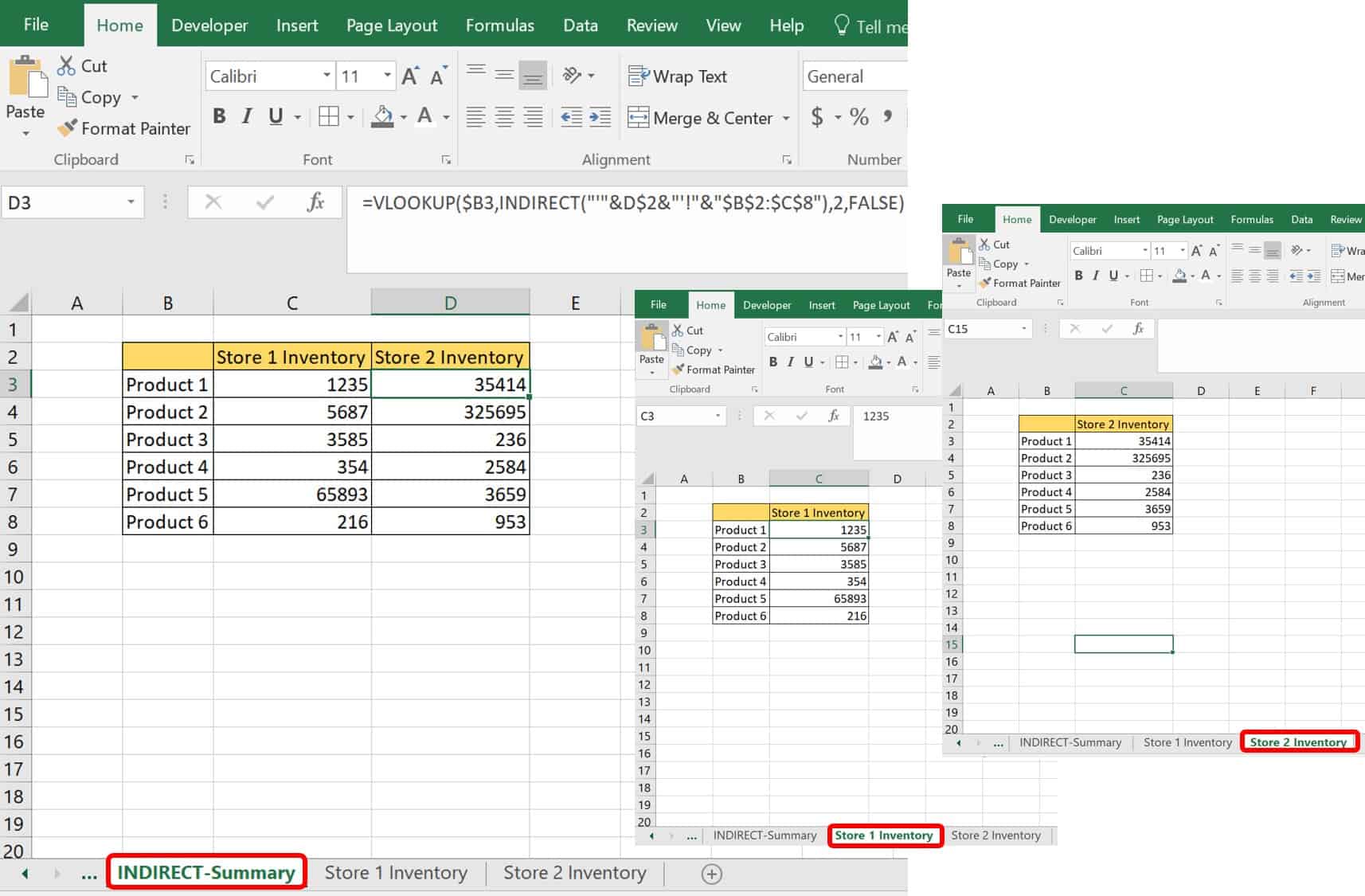The height and width of the screenshot is (896, 1365).
Task: Add a new sheet with plus icon
Action: click(711, 874)
